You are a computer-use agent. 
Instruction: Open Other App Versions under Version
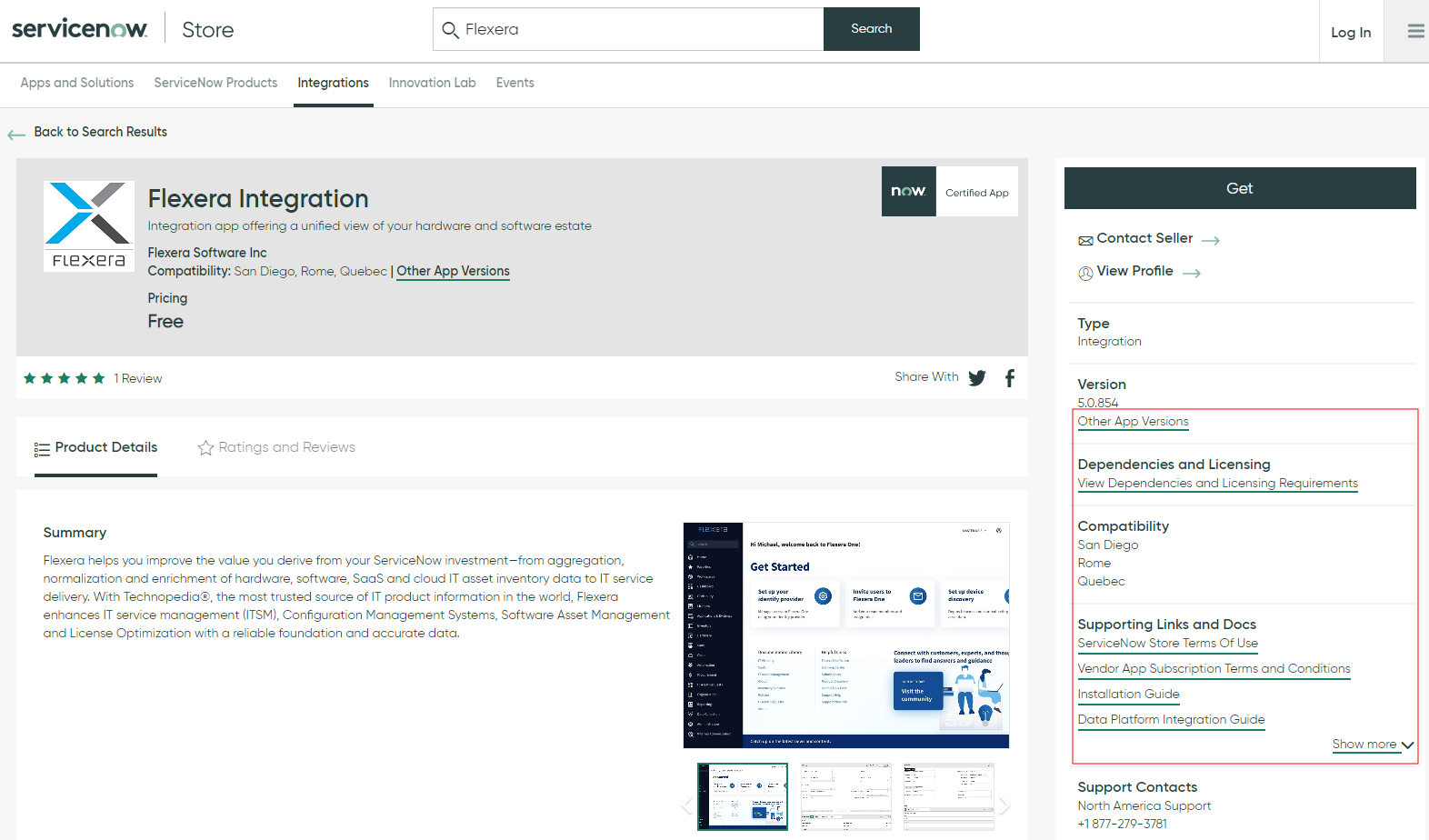tap(1133, 422)
